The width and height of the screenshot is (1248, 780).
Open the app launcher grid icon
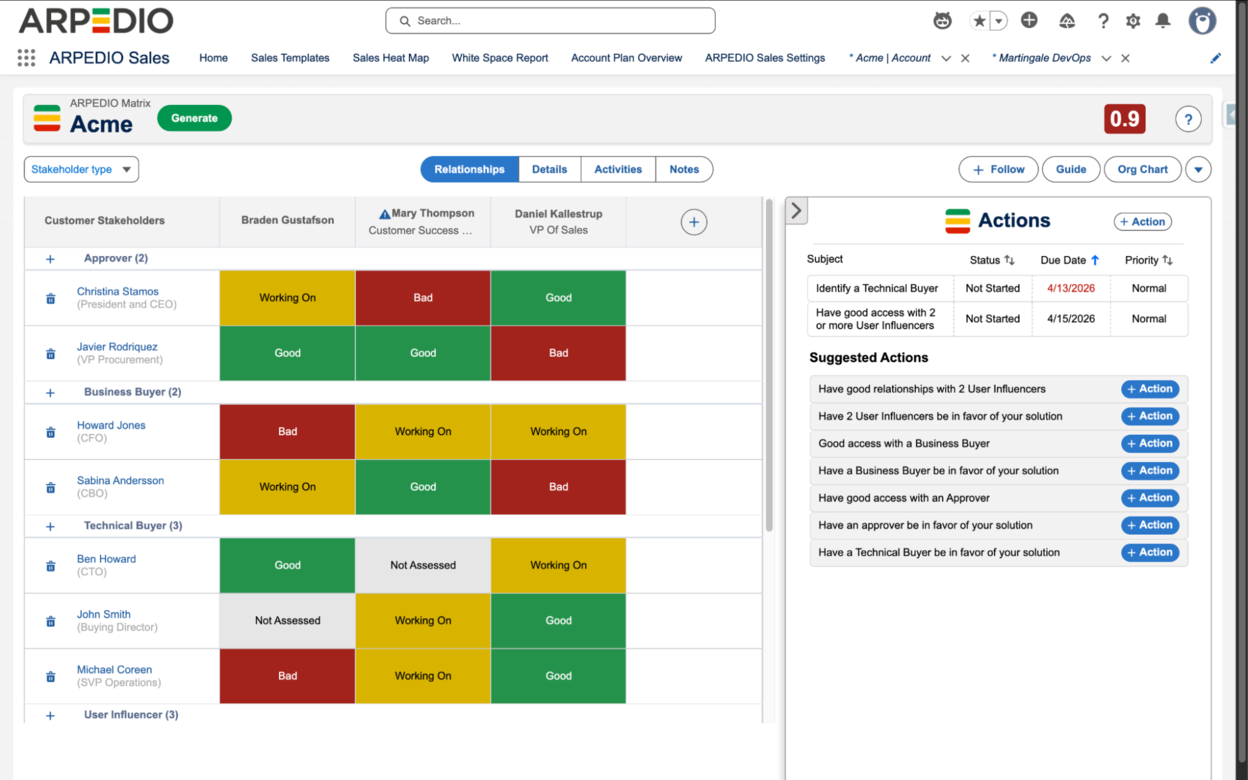(26, 58)
